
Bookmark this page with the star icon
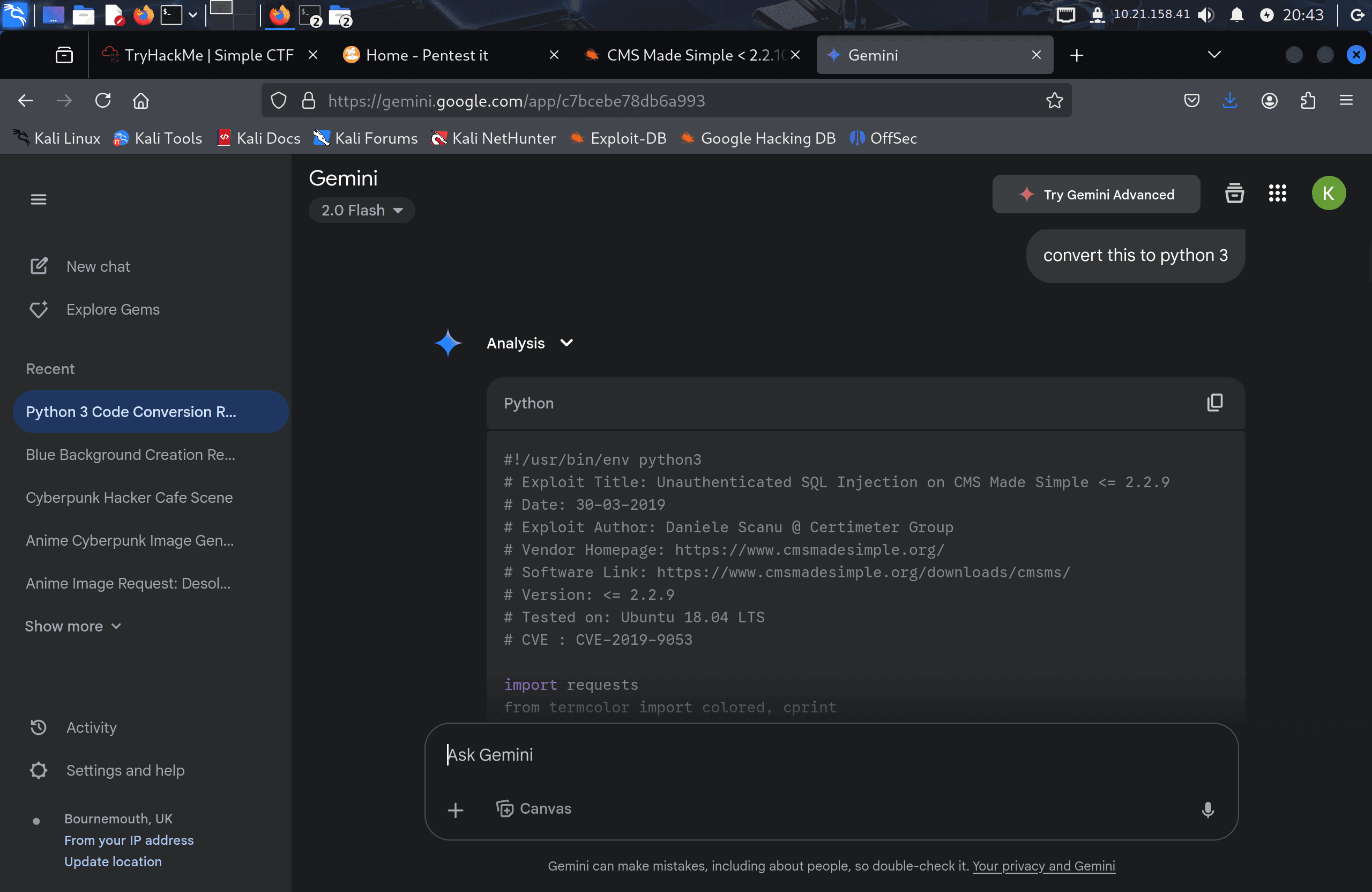pyautogui.click(x=1054, y=101)
